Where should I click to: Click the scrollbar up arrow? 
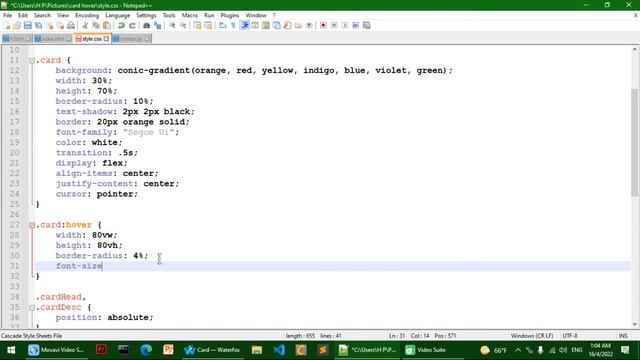634,49
